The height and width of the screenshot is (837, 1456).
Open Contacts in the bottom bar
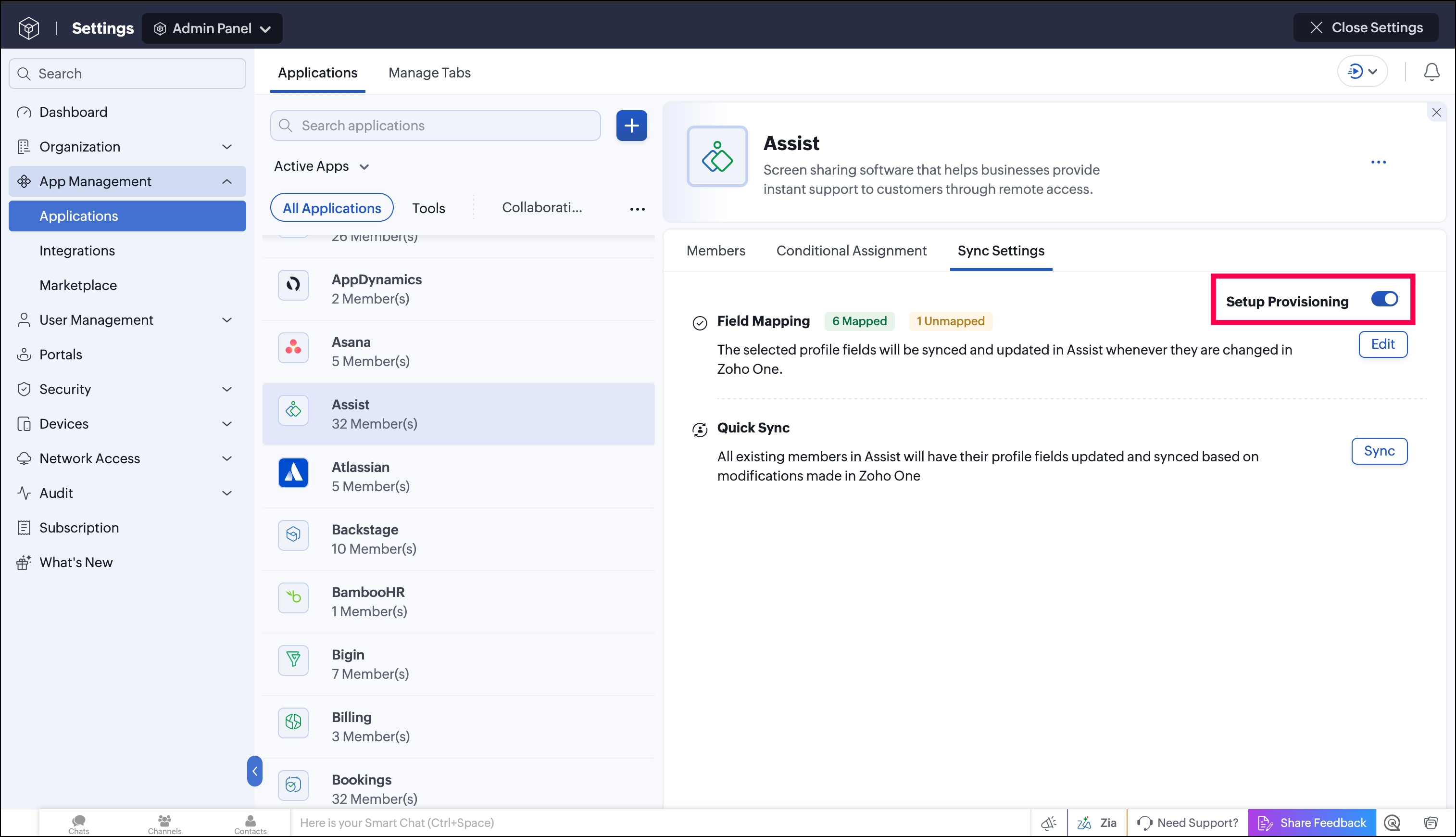click(250, 824)
